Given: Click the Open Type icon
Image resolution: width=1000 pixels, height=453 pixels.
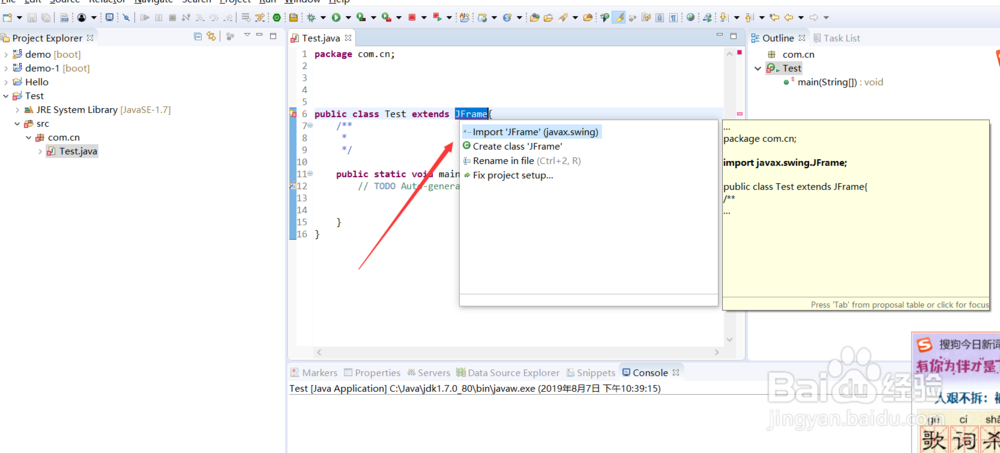Looking at the screenshot, I should point(534,17).
